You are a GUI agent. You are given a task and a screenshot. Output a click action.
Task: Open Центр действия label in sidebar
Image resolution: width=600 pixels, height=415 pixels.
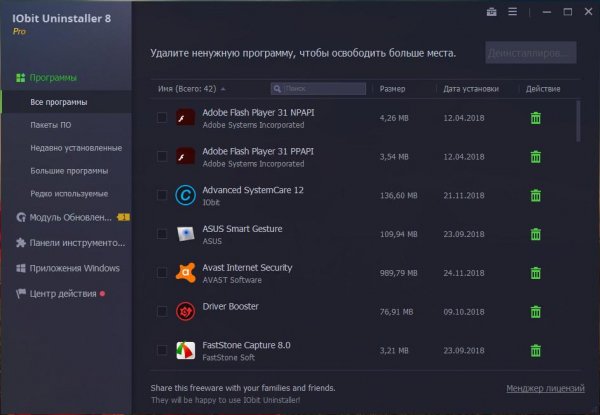(63, 293)
